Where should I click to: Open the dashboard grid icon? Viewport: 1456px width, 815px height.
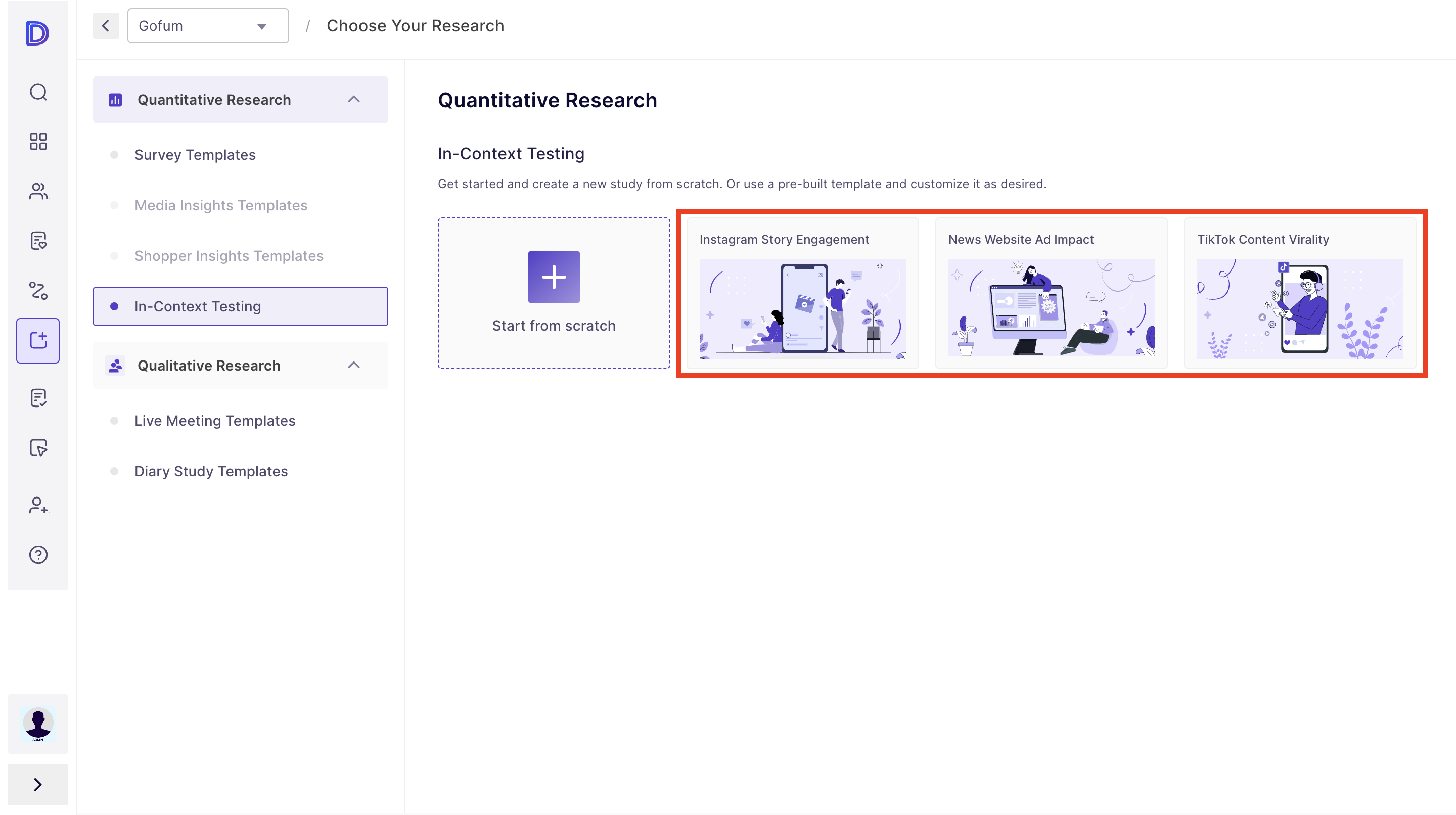point(38,141)
